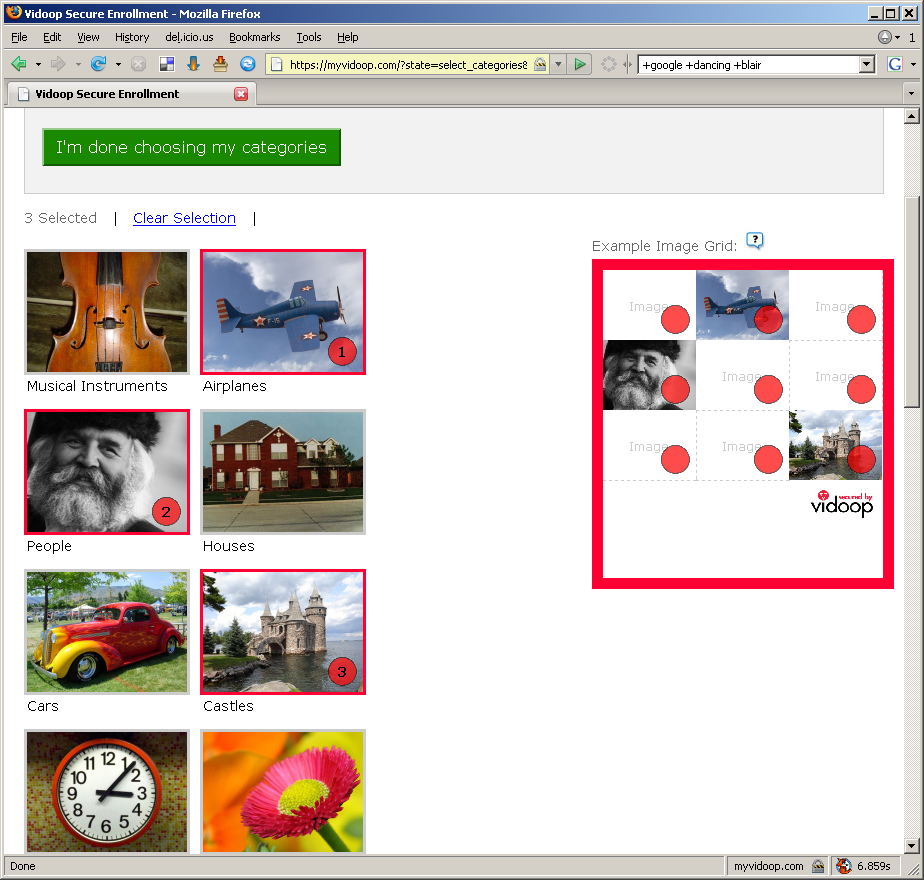924x880 pixels.
Task: Open the Forward history dropdown arrow
Action: (x=78, y=64)
